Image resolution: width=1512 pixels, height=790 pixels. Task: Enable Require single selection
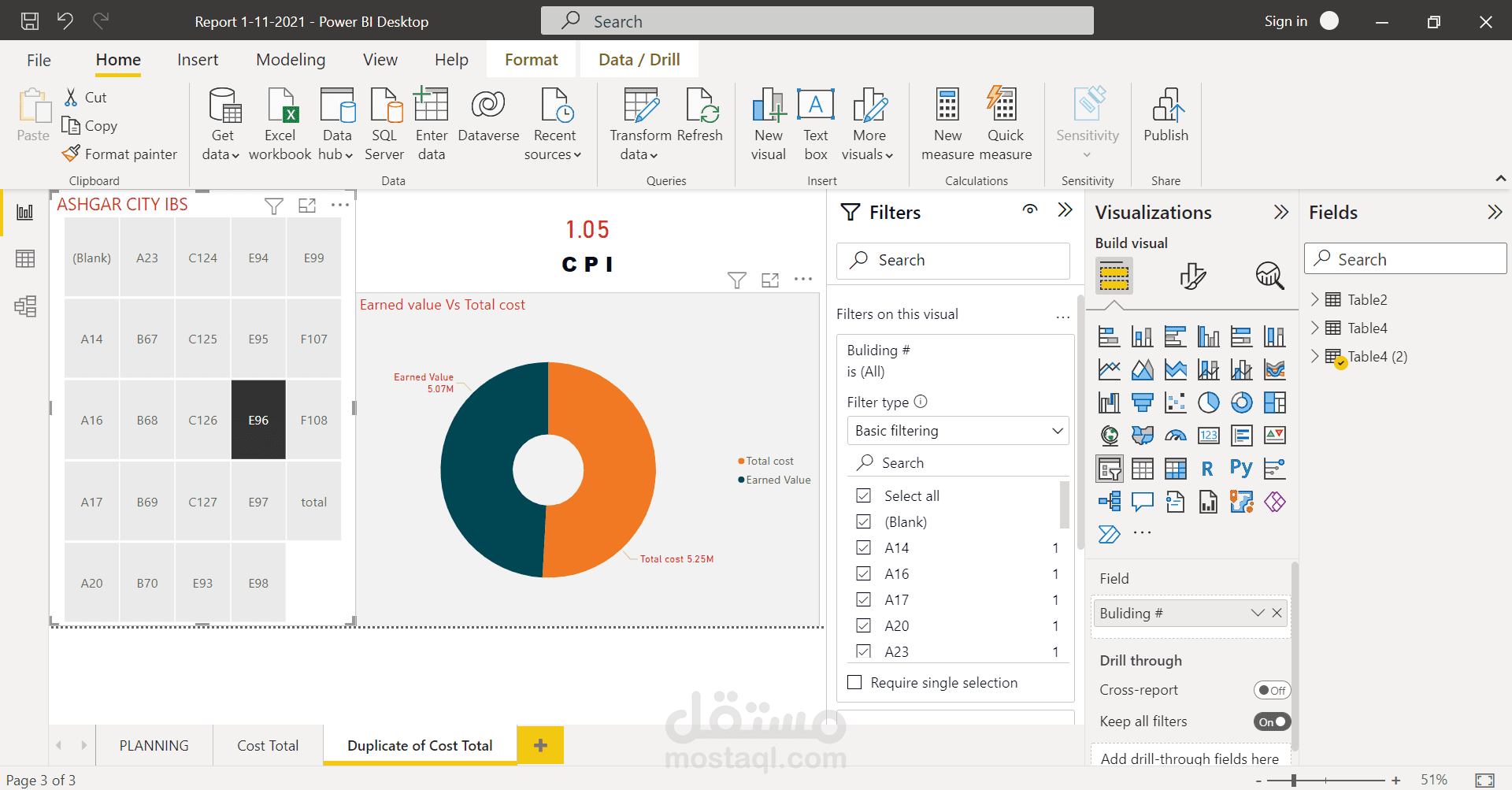point(854,682)
